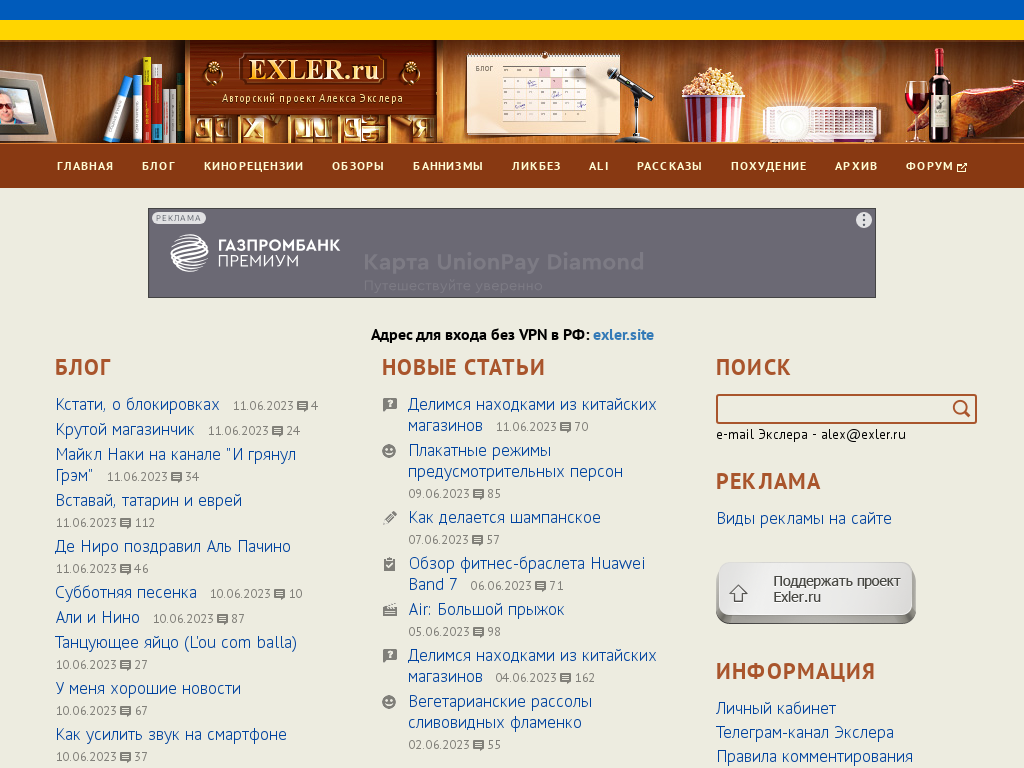
Task: Click the popcorn bucket image
Action: [712, 106]
